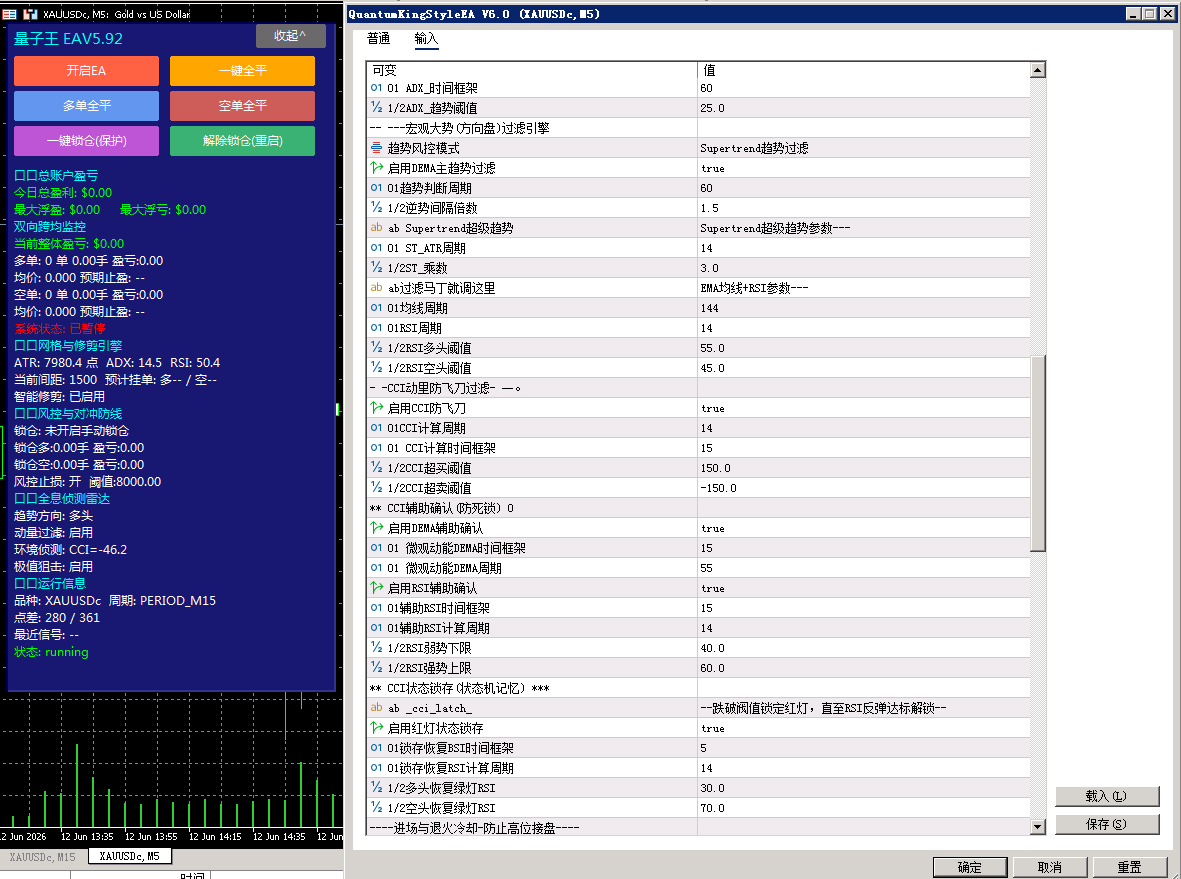This screenshot has height=879, width=1181.
Task: Click the integer icon of 01均线周期 row
Action: point(377,307)
